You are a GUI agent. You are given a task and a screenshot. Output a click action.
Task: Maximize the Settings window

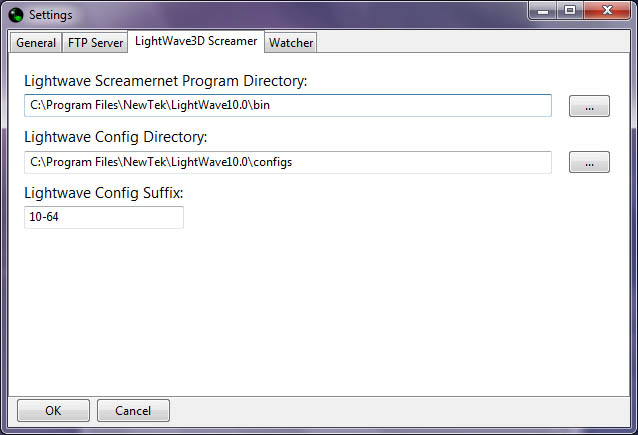point(570,12)
